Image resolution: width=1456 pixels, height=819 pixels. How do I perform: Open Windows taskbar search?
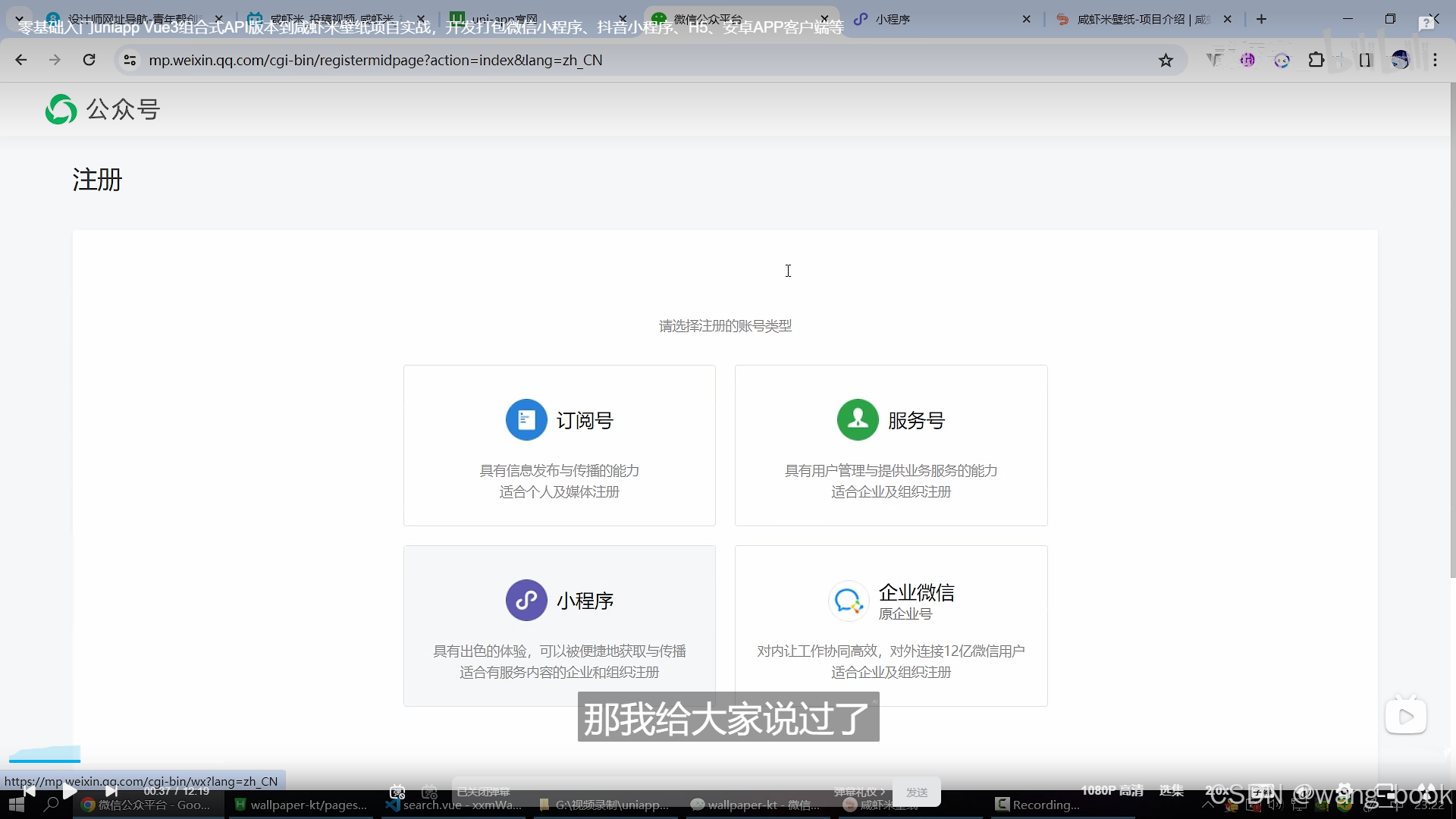[51, 805]
